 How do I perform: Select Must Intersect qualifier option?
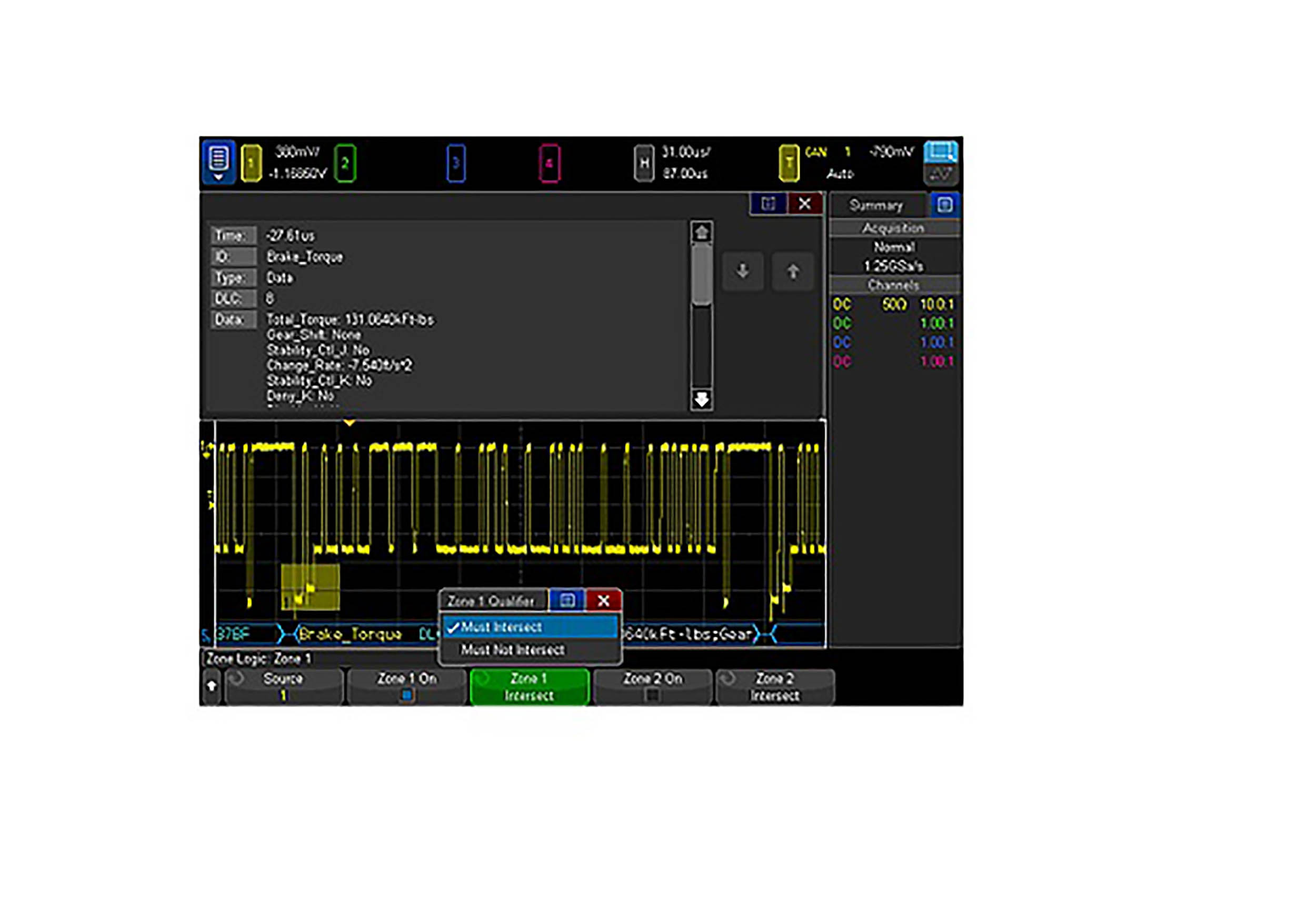point(501,627)
